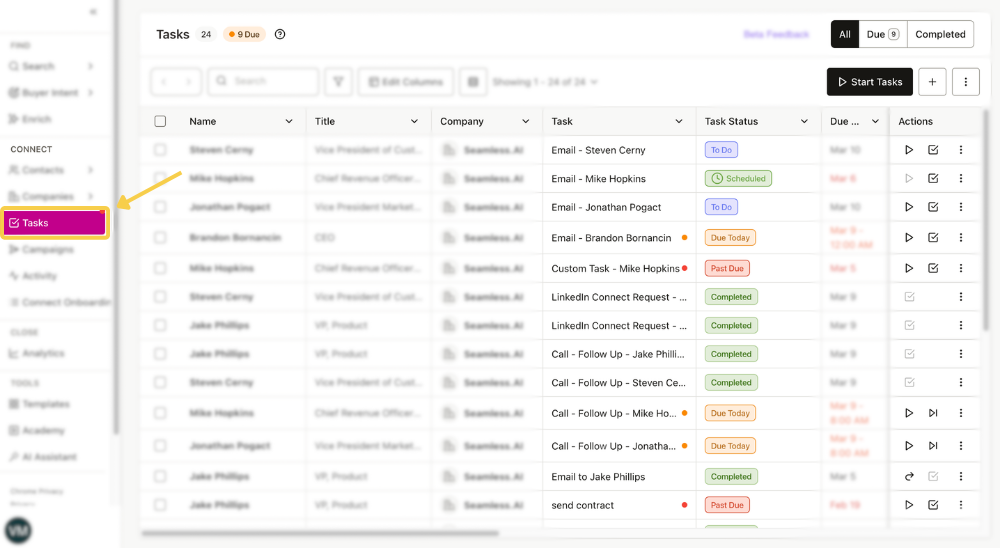Viewport: 1000px width, 548px height.
Task: Select the Email to Jake Phillips row checkbox
Action: pos(160,477)
